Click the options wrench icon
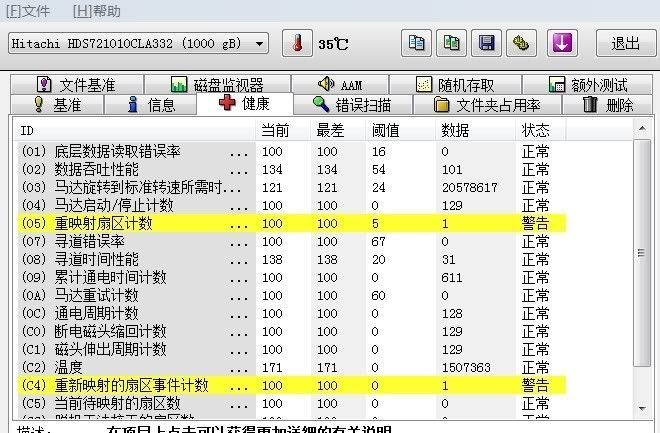The height and width of the screenshot is (433, 660). click(521, 43)
